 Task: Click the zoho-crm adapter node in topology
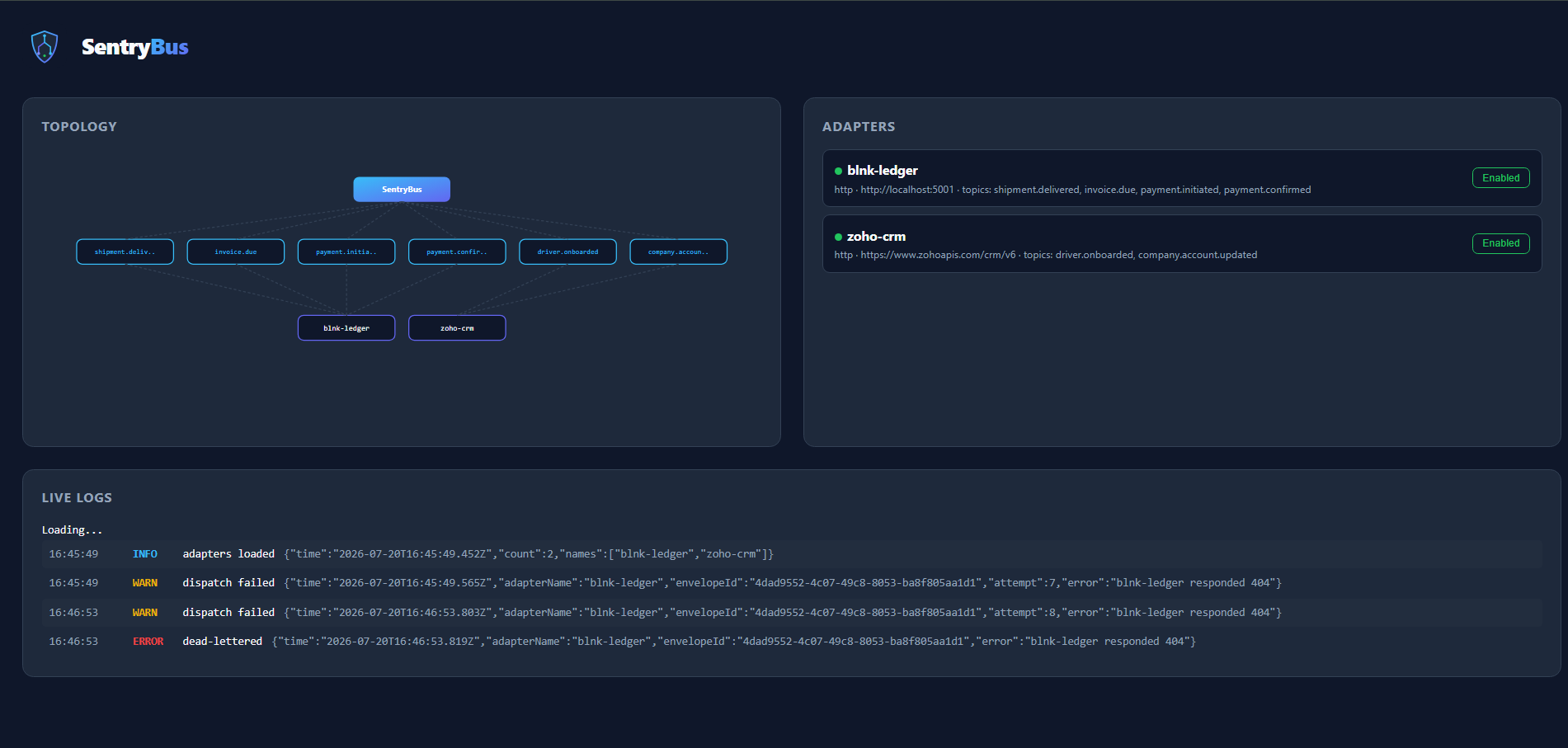click(x=457, y=327)
